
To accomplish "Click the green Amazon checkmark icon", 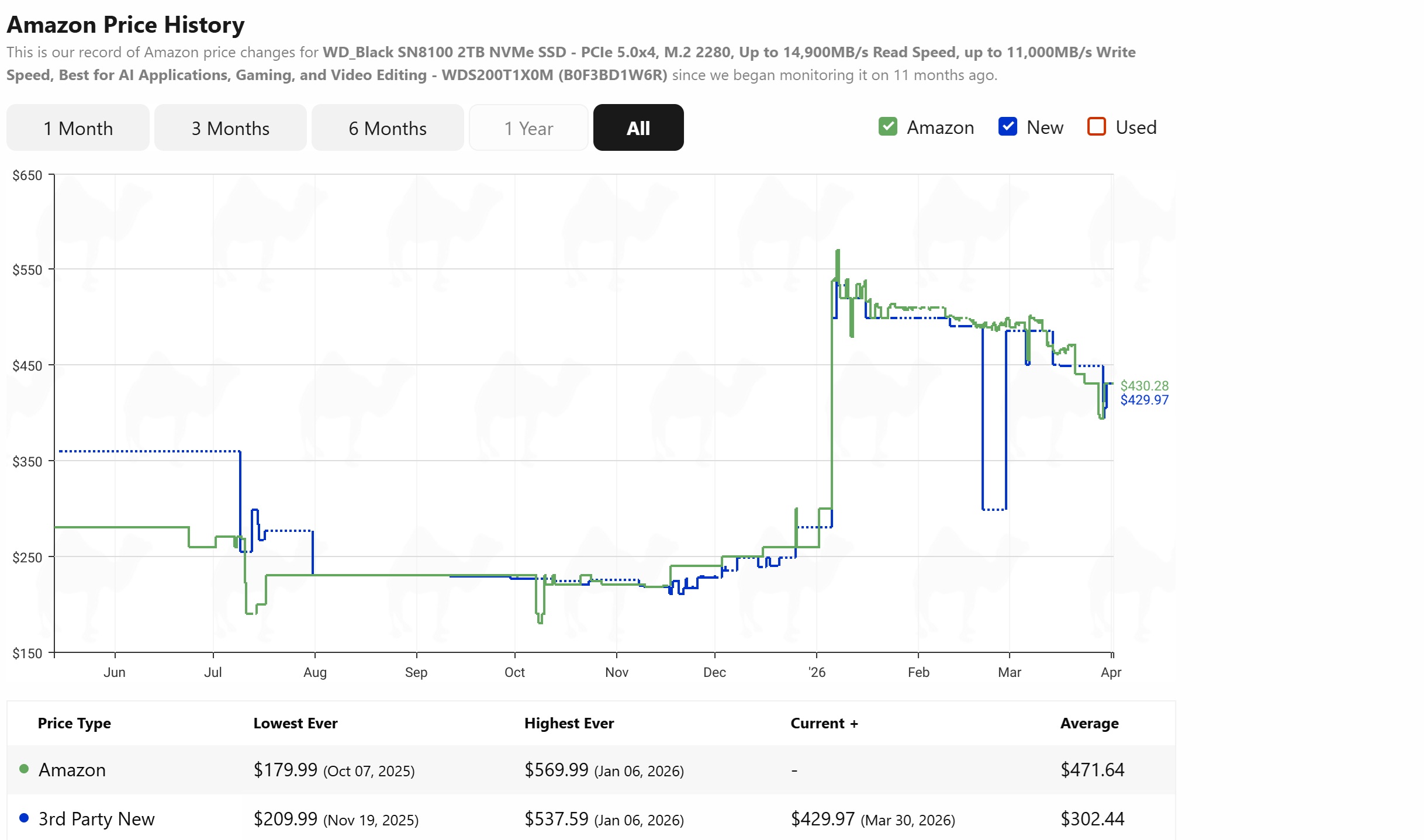I will tap(887, 127).
